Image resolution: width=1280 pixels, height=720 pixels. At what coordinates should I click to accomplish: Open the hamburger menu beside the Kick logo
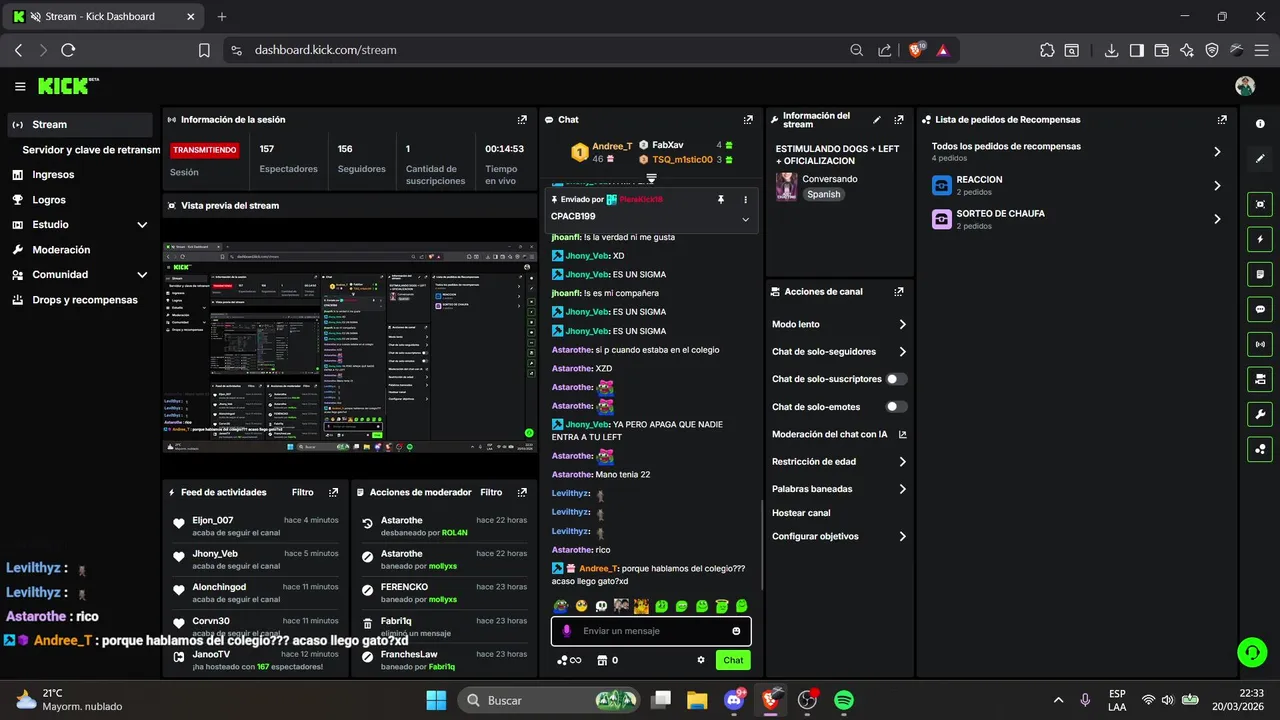click(x=20, y=86)
